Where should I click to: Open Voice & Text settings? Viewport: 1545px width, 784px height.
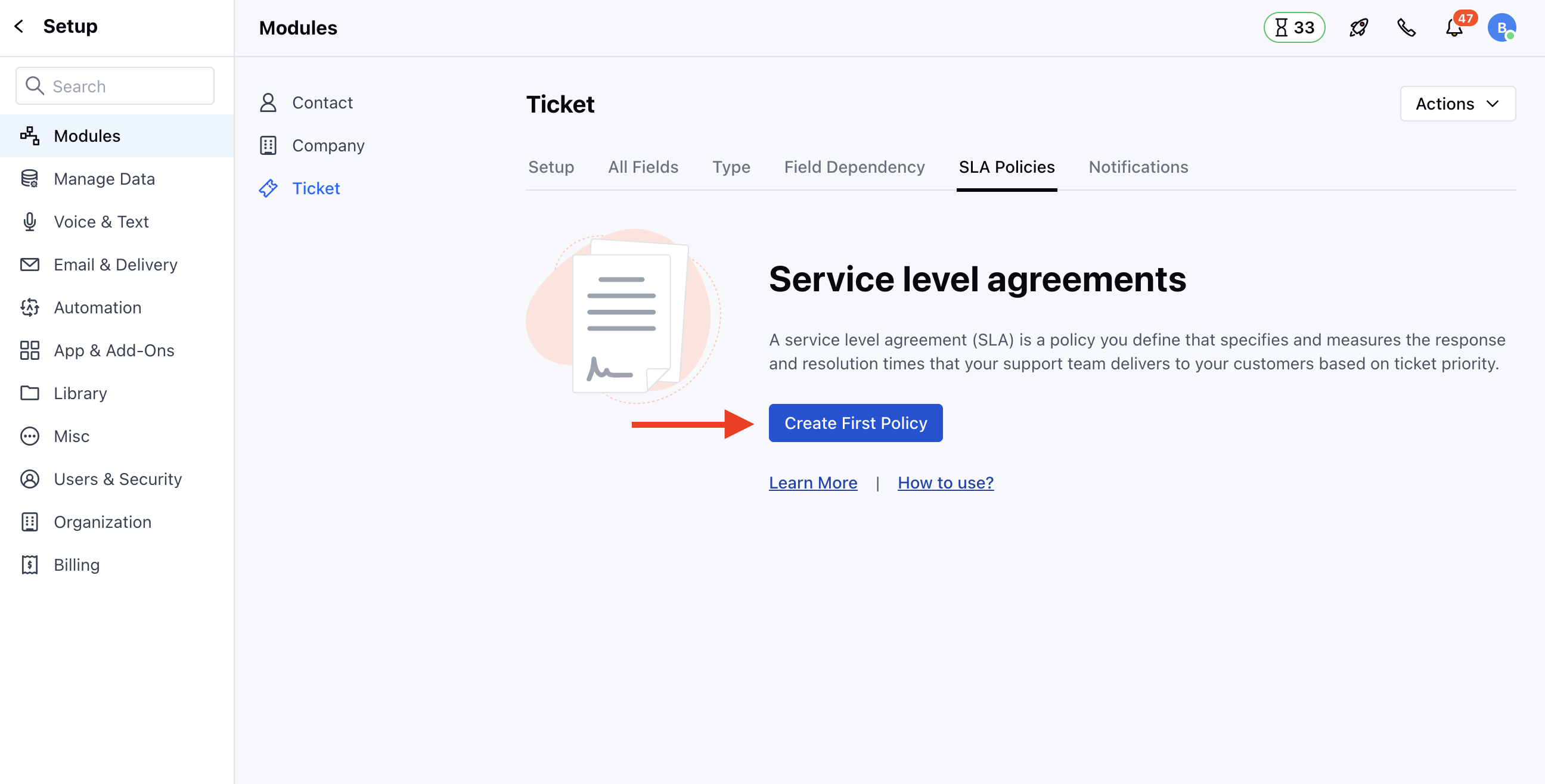(101, 222)
